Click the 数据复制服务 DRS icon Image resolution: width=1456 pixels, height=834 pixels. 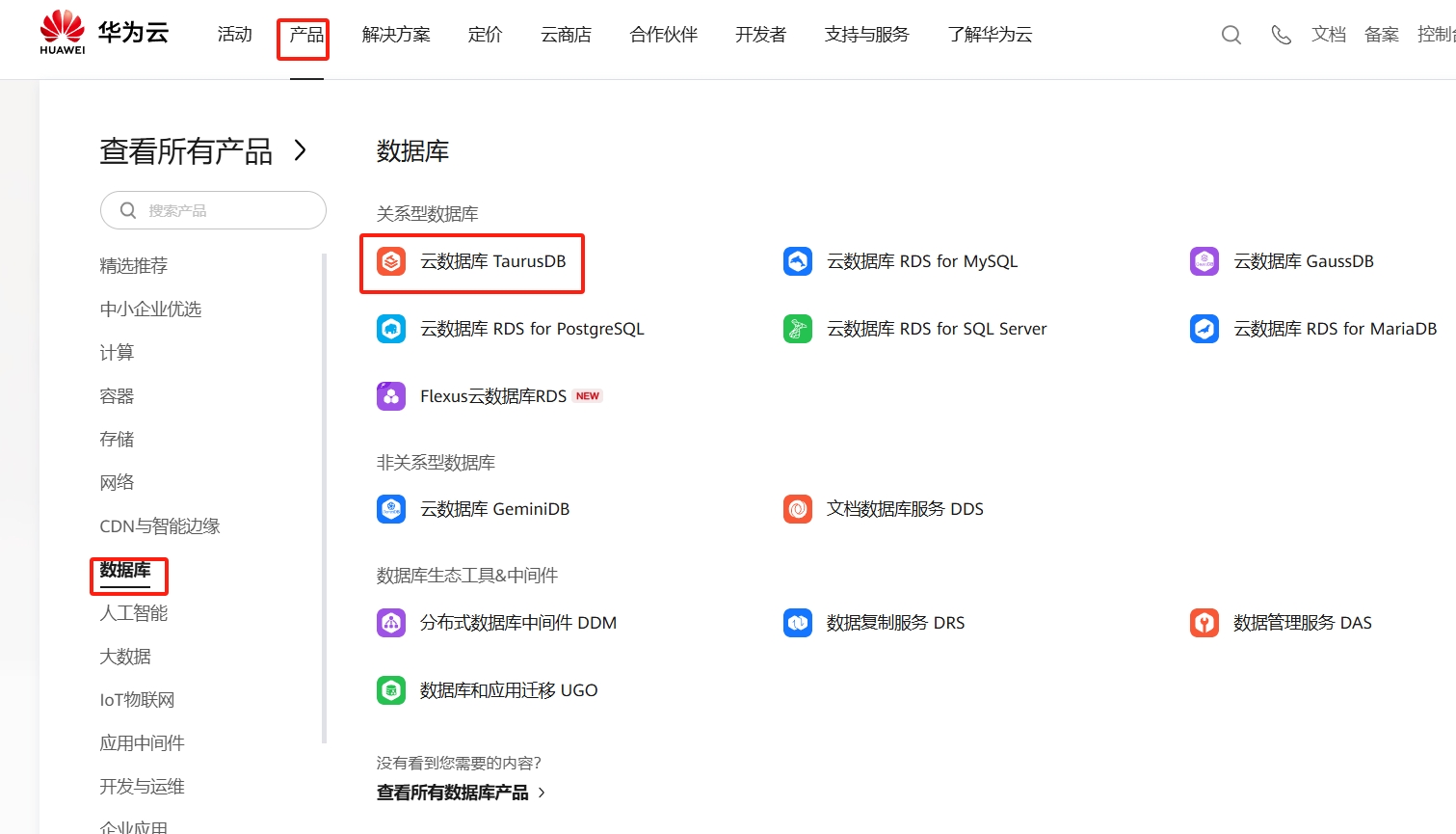click(798, 623)
